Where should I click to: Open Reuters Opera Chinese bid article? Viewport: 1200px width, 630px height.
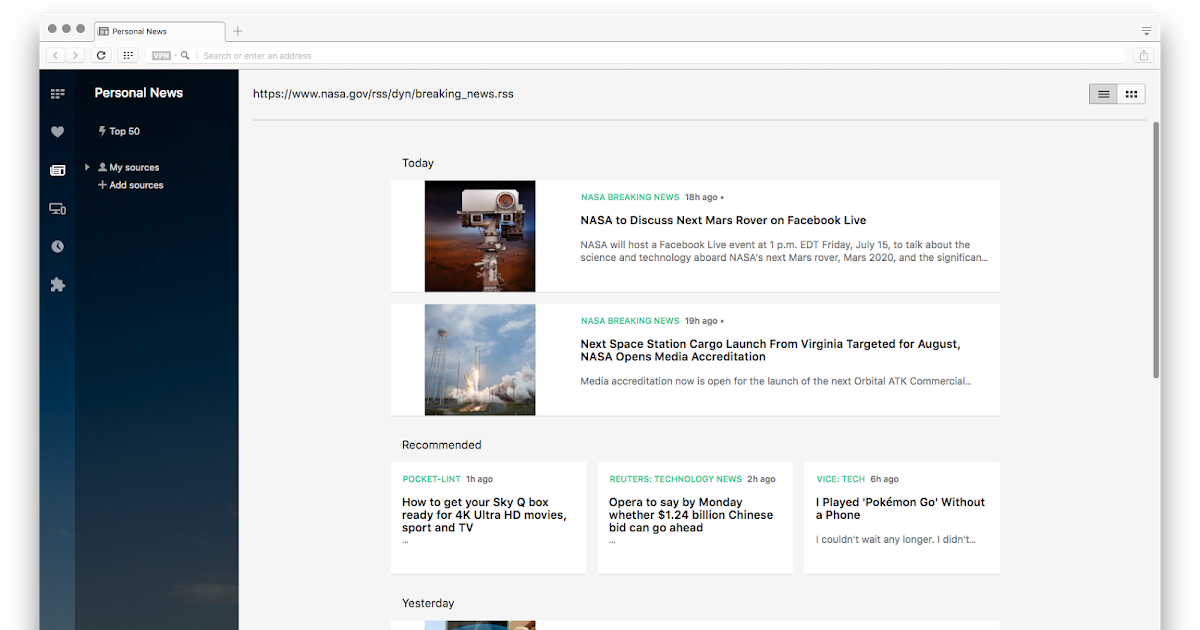tap(695, 517)
